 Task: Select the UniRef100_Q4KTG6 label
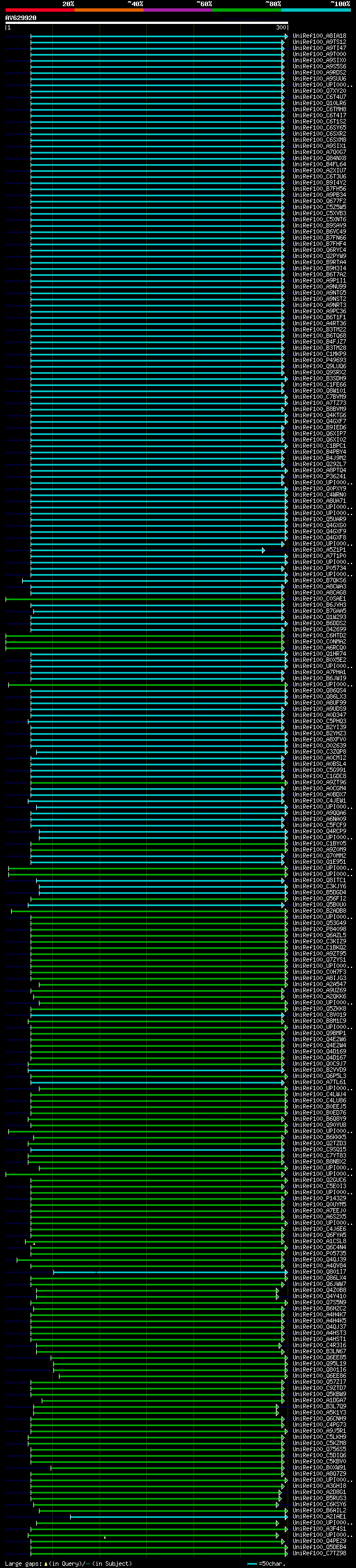pos(319,415)
